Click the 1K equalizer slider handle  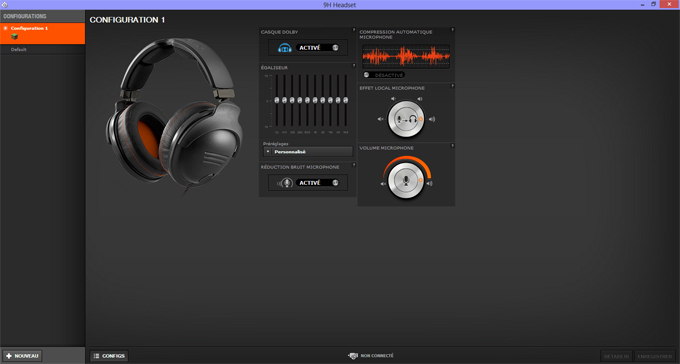click(315, 100)
